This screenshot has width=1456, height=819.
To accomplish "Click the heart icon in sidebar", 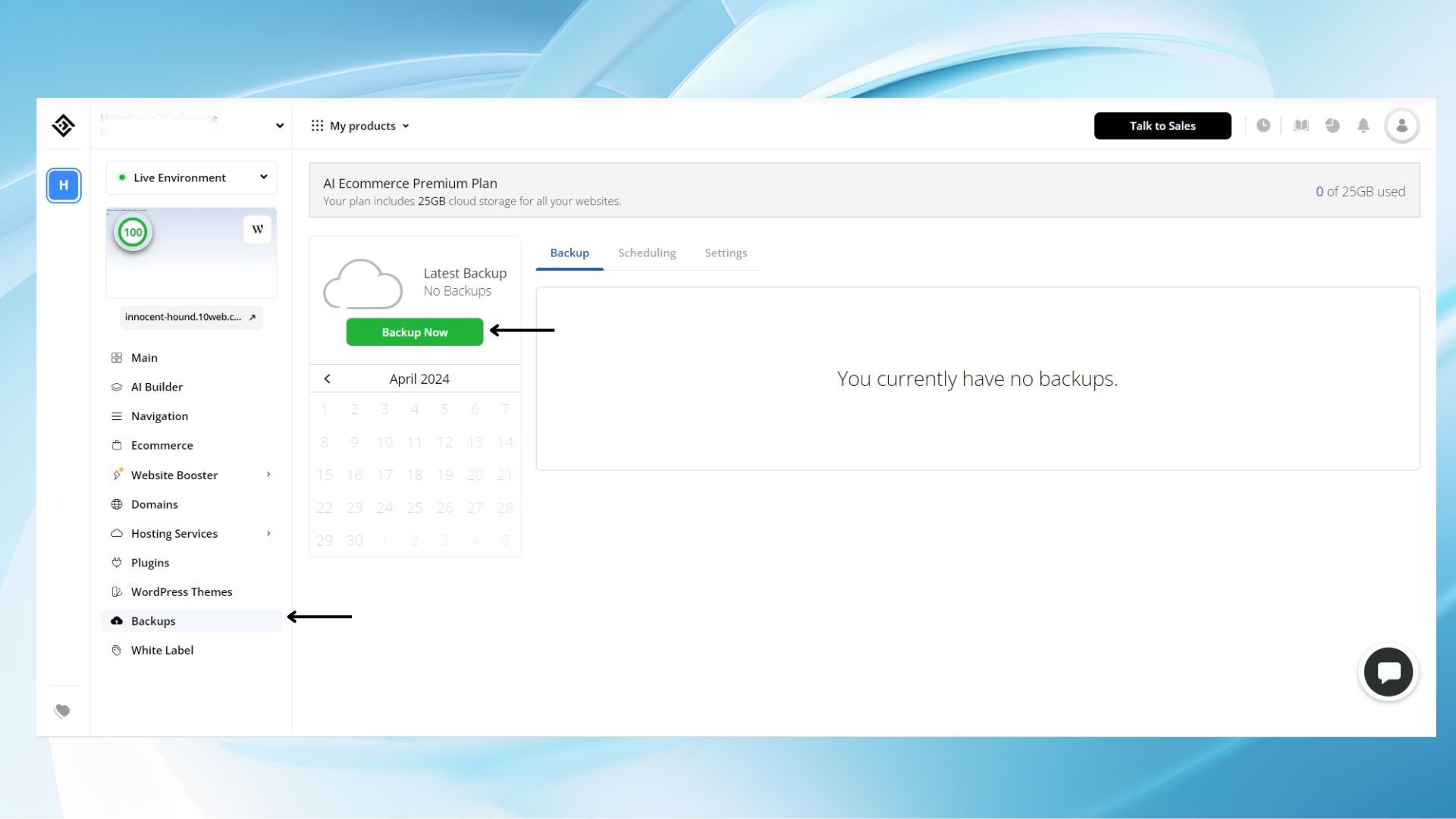I will [62, 711].
